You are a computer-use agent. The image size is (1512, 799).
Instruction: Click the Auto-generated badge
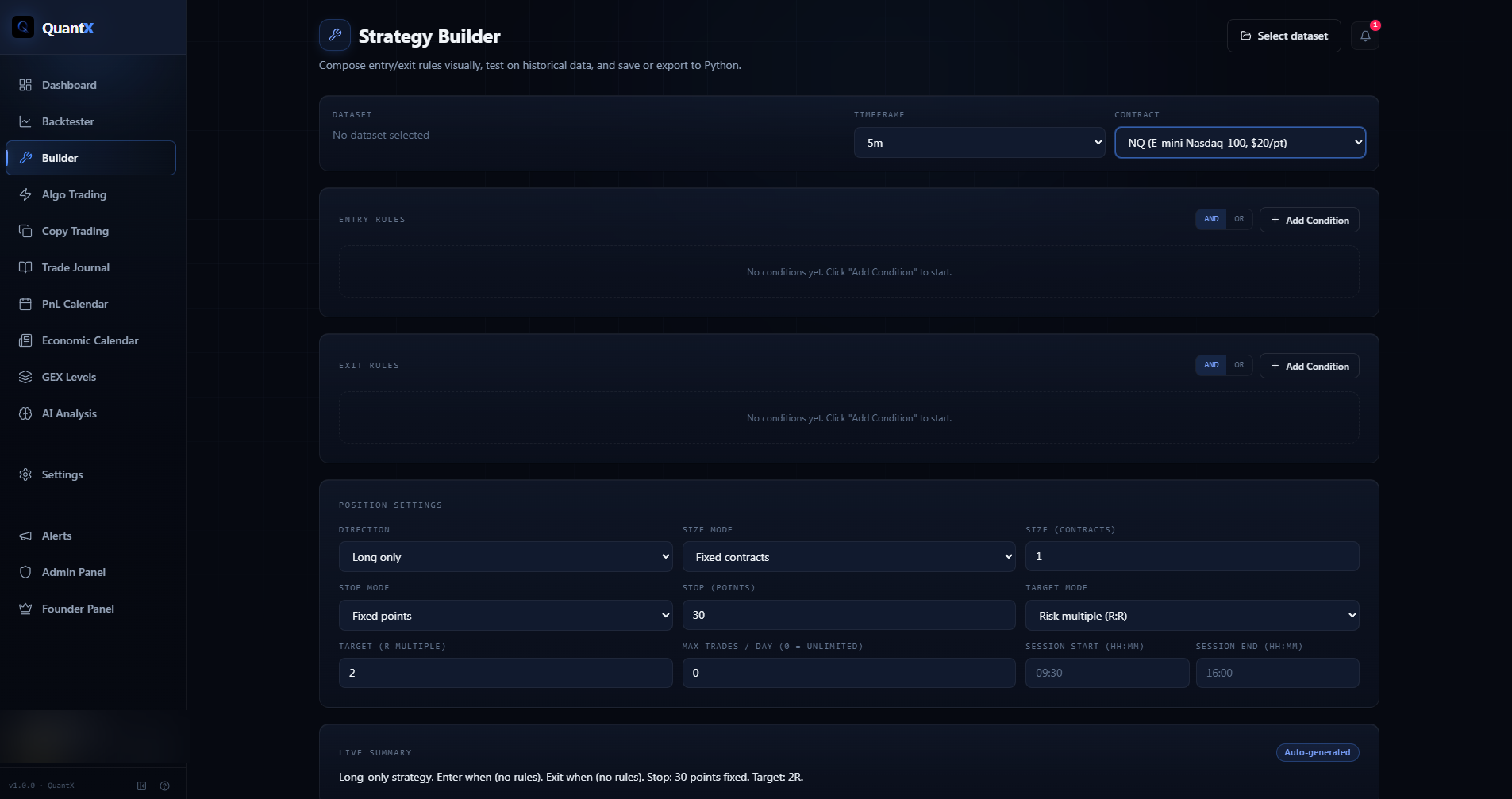(1317, 752)
